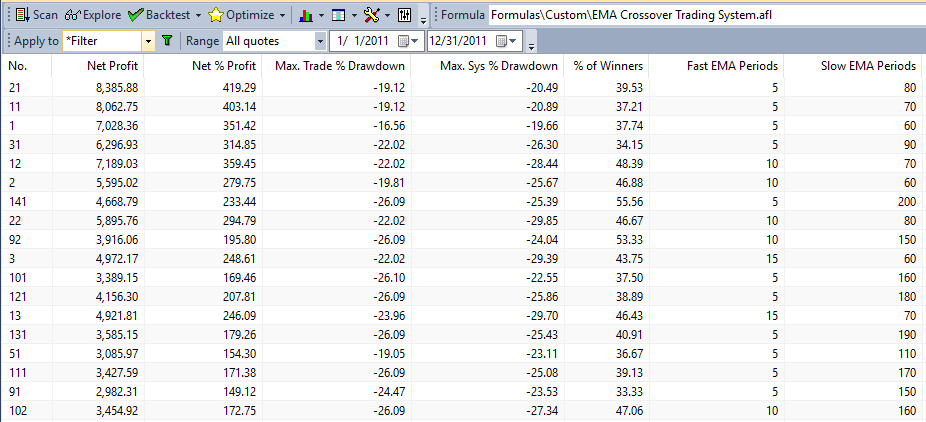Viewport: 926px width, 422px height.
Task: Click the green filter funnel icon
Action: 167,41
